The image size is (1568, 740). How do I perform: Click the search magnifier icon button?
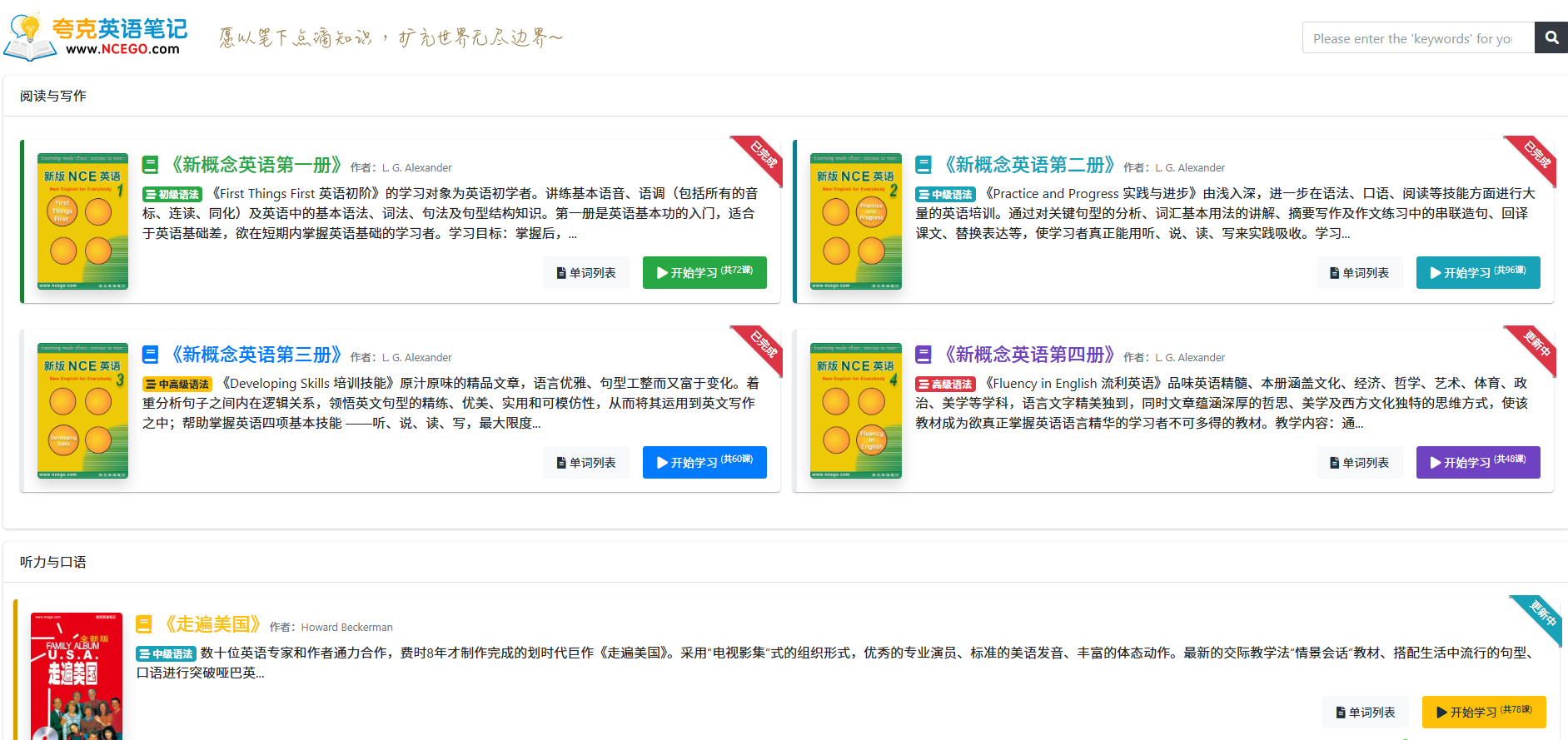(x=1551, y=37)
